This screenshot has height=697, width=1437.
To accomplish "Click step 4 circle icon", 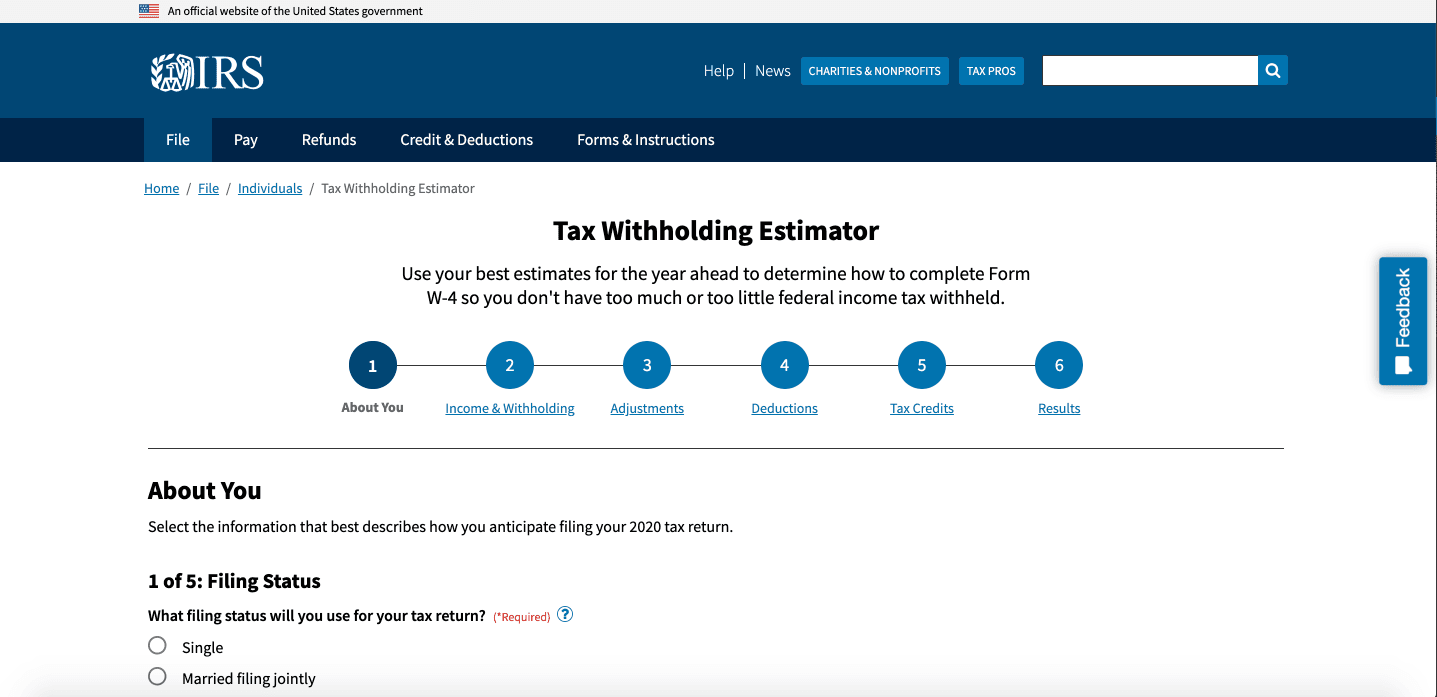I will point(784,366).
